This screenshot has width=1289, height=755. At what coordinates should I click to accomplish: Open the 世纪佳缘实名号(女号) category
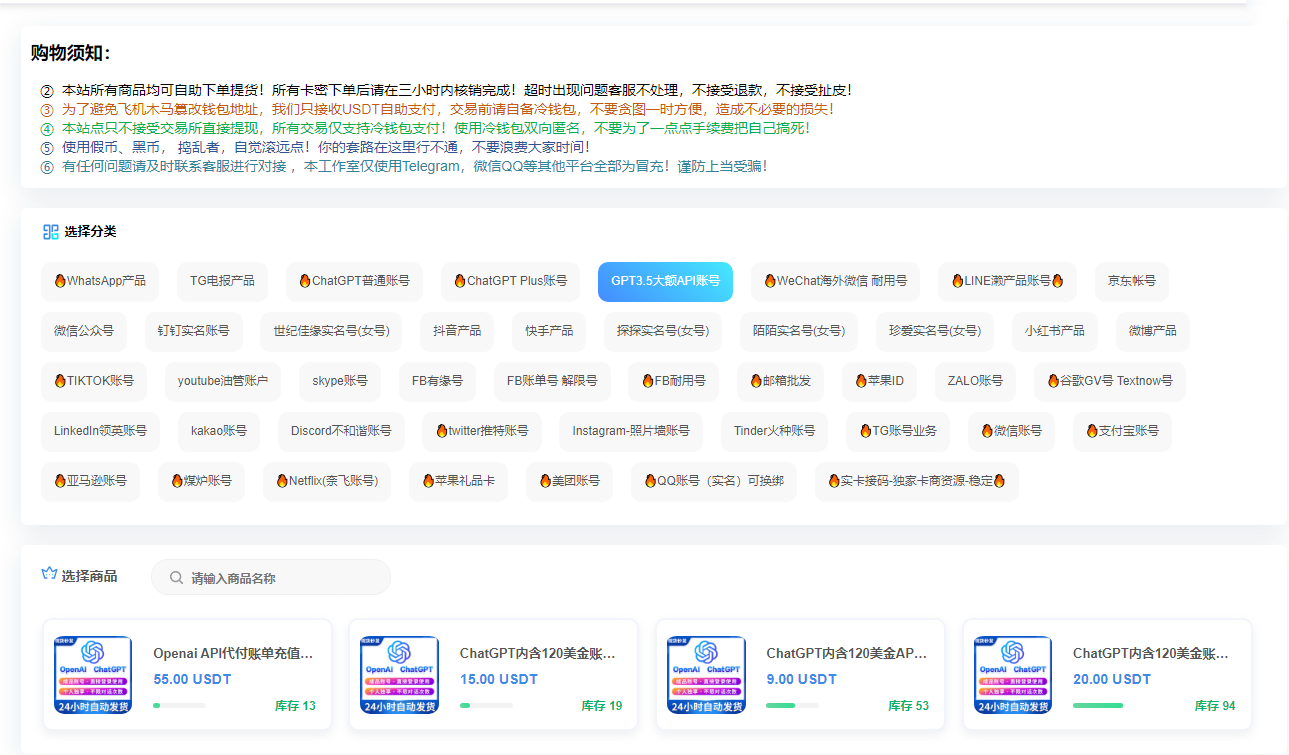pos(331,332)
